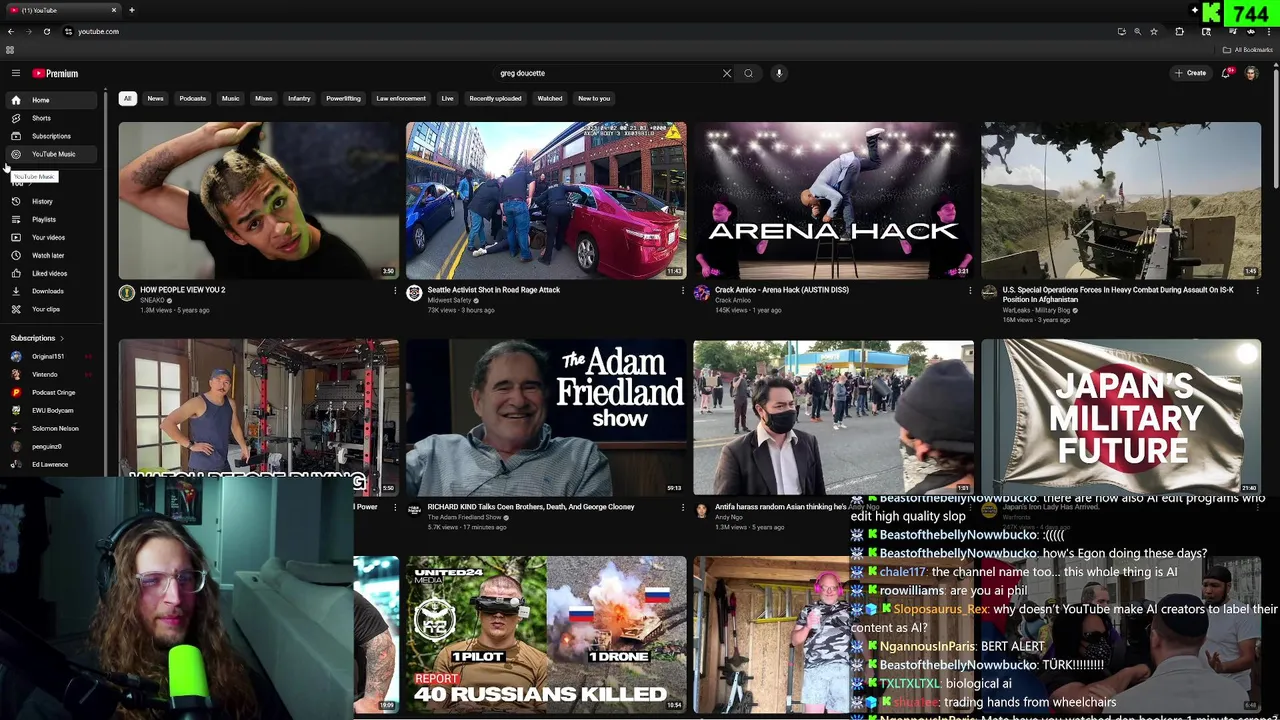
Task: Click the search magnifier button
Action: pos(748,73)
